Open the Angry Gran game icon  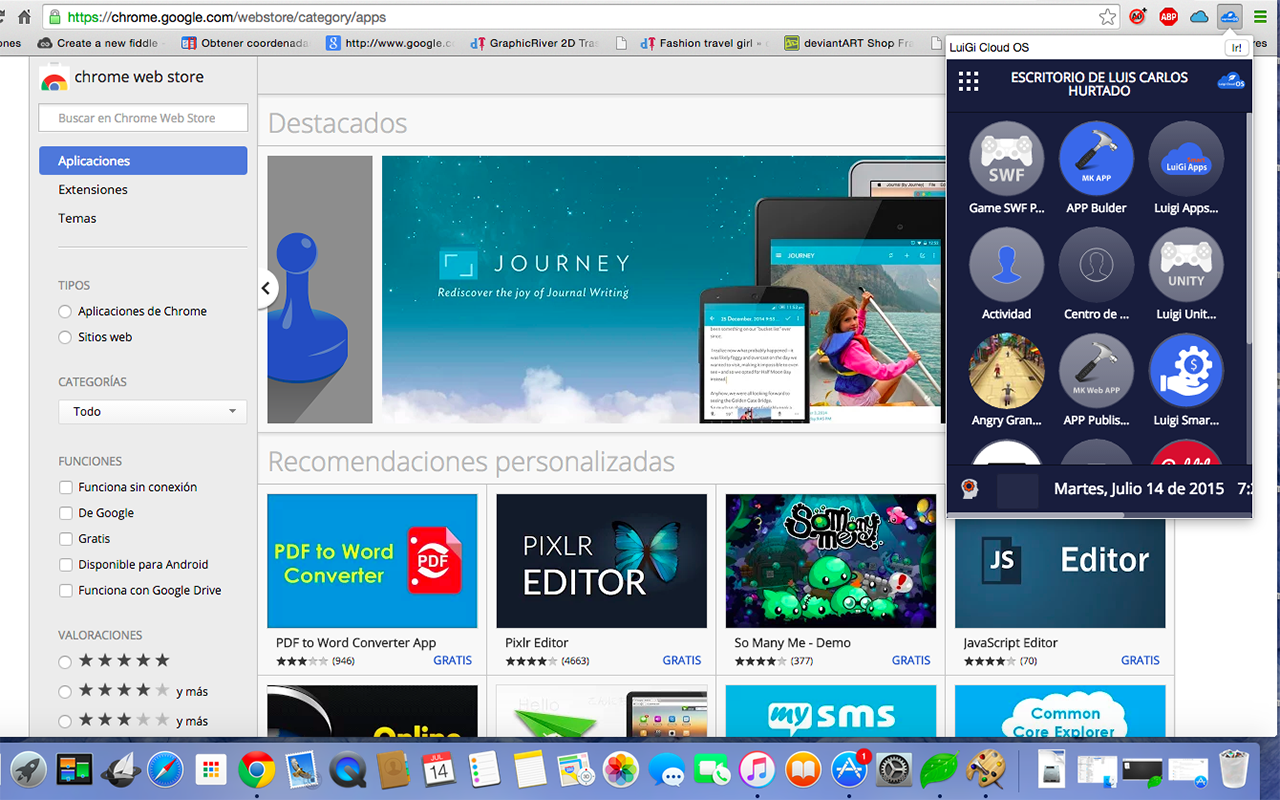pyautogui.click(x=1006, y=371)
